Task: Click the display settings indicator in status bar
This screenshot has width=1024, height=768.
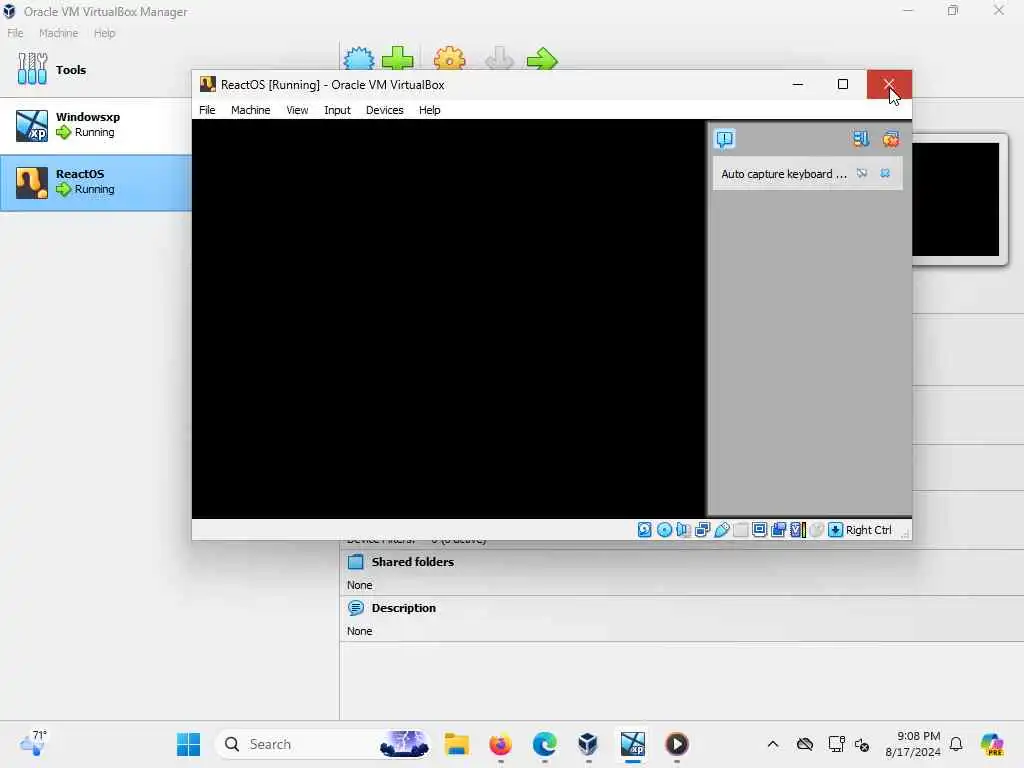Action: click(x=760, y=530)
